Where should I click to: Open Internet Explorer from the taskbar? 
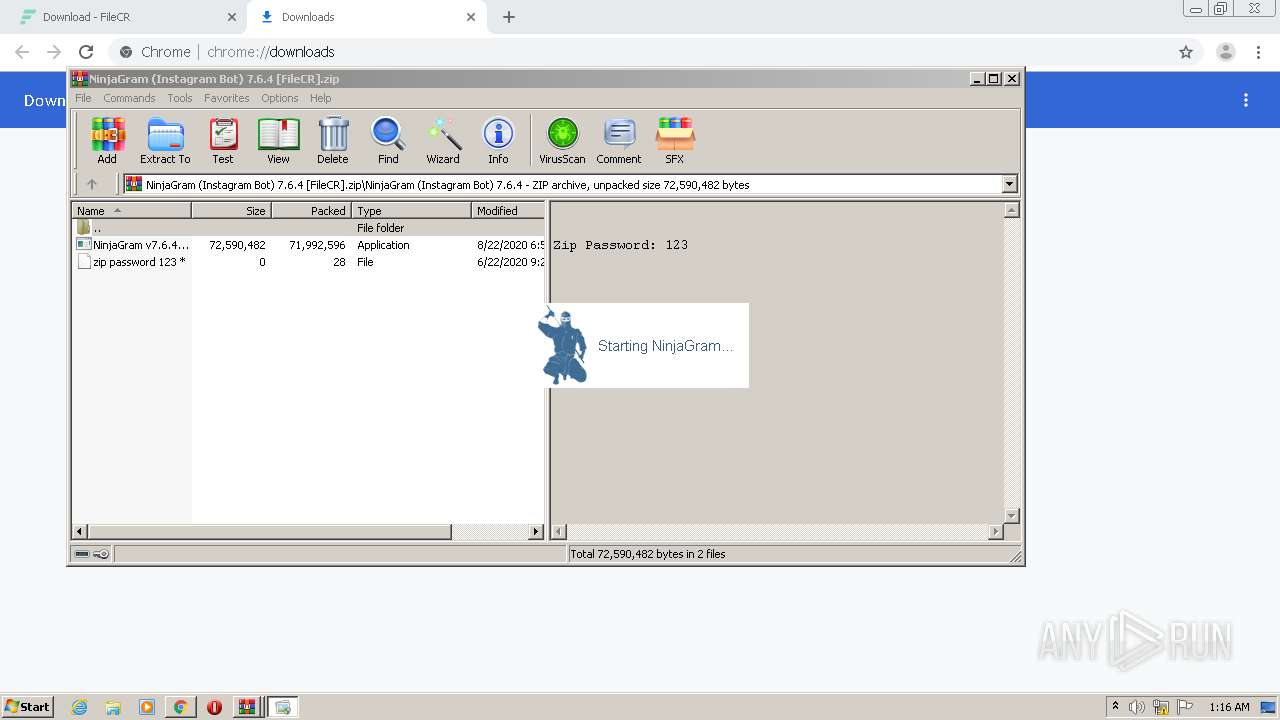tap(80, 707)
